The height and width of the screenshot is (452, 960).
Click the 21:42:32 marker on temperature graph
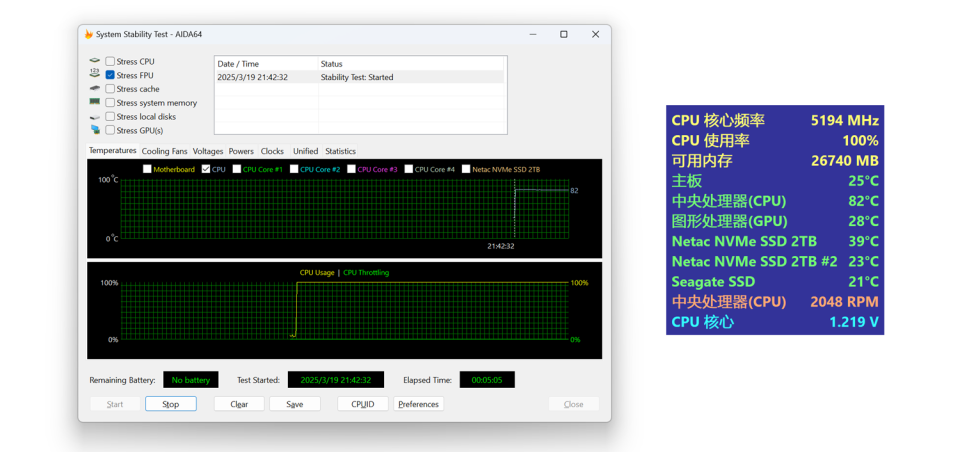(x=501, y=246)
